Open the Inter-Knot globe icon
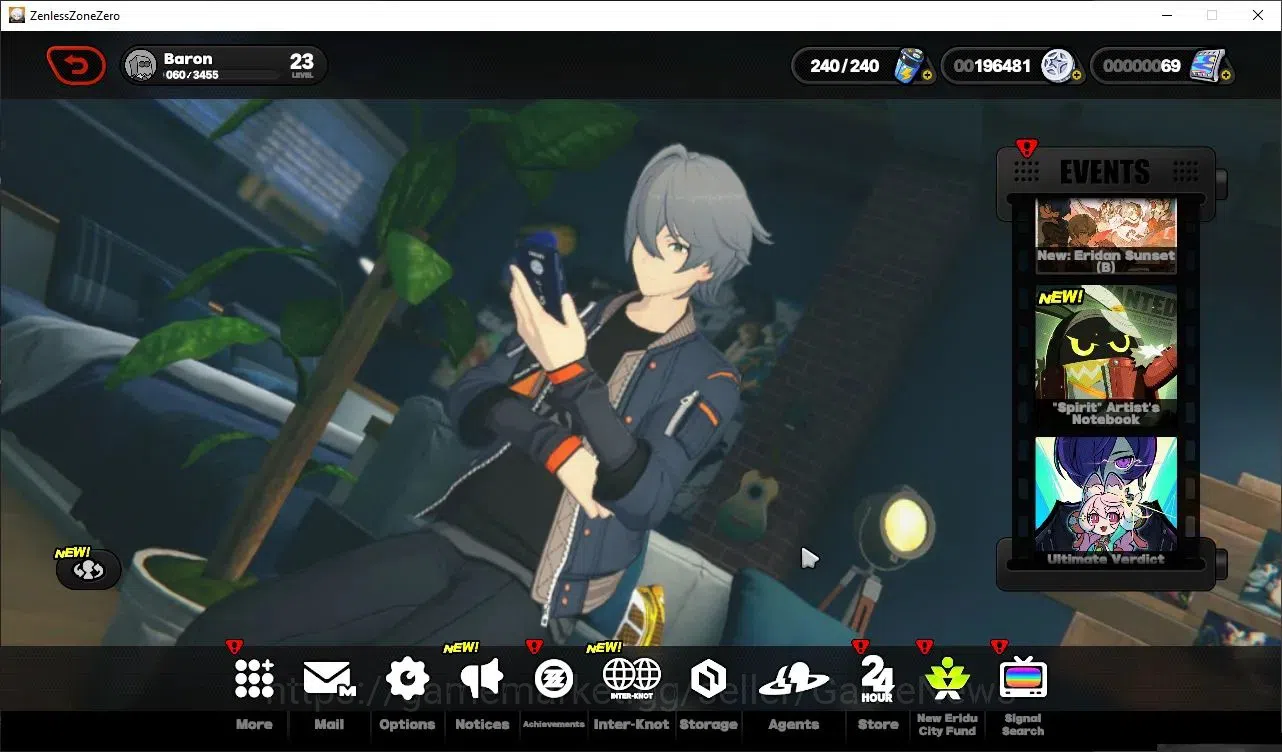The image size is (1282, 752). coord(631,679)
